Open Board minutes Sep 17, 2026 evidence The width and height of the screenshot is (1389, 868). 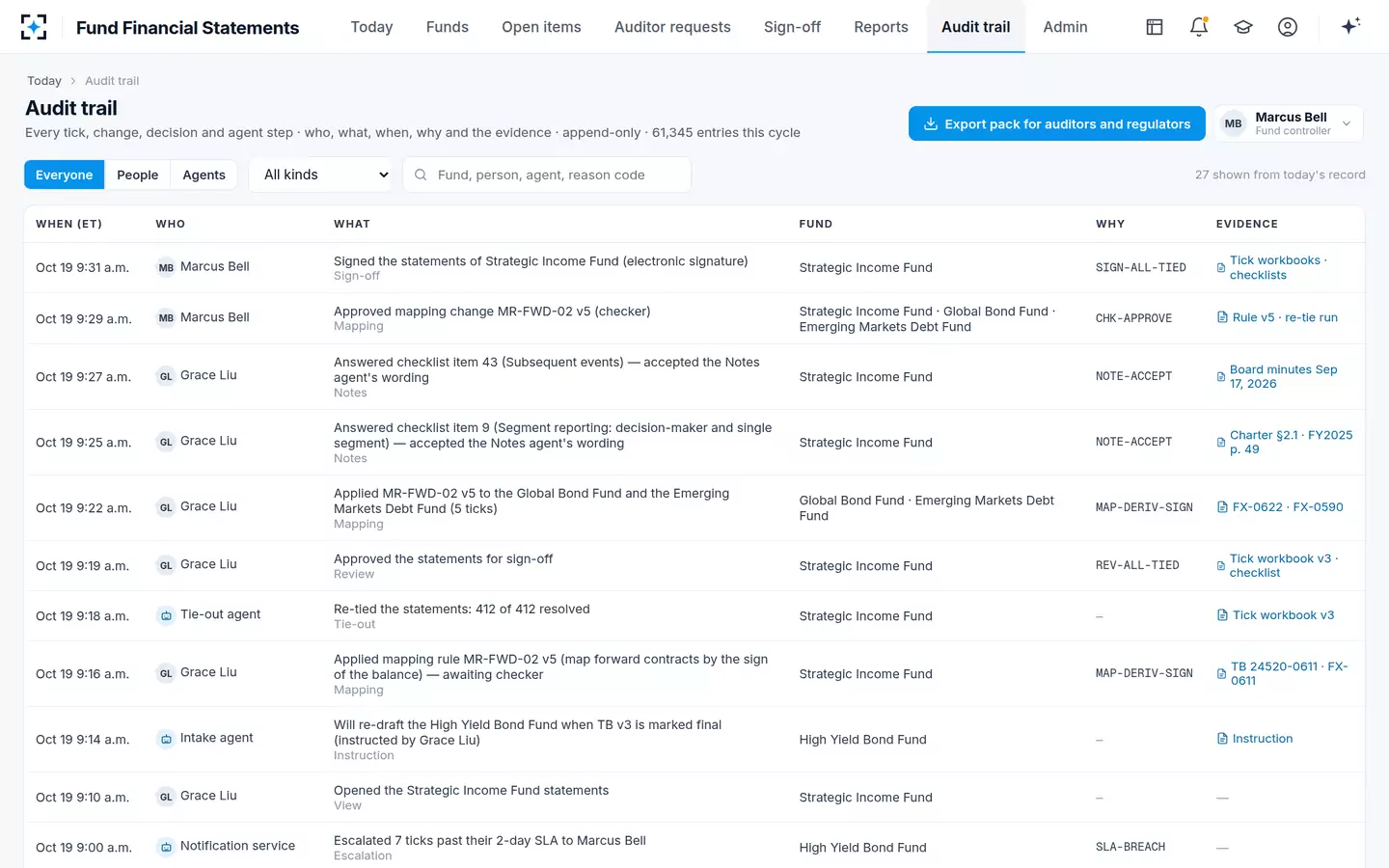click(x=1277, y=376)
